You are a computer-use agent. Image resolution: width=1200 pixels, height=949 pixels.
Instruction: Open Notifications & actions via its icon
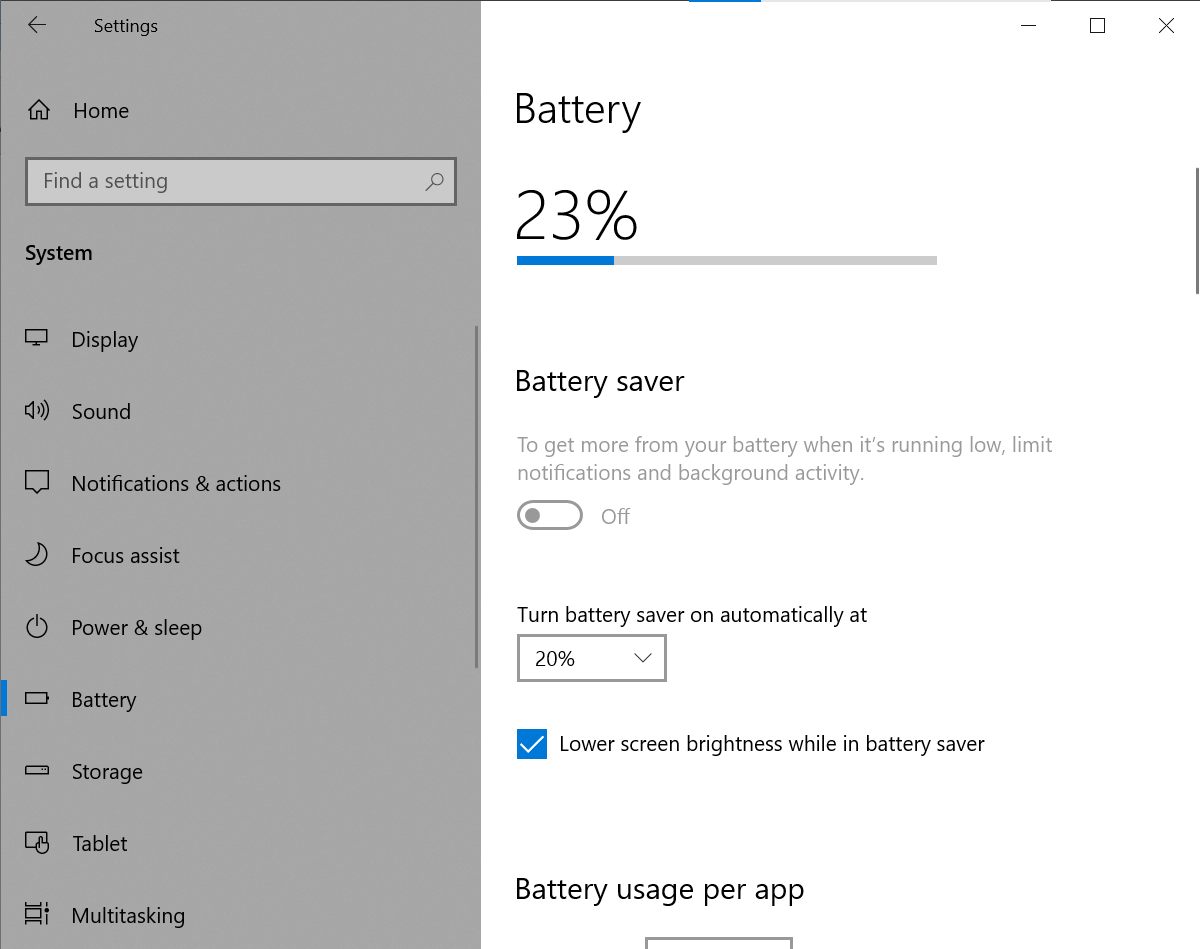click(x=36, y=483)
